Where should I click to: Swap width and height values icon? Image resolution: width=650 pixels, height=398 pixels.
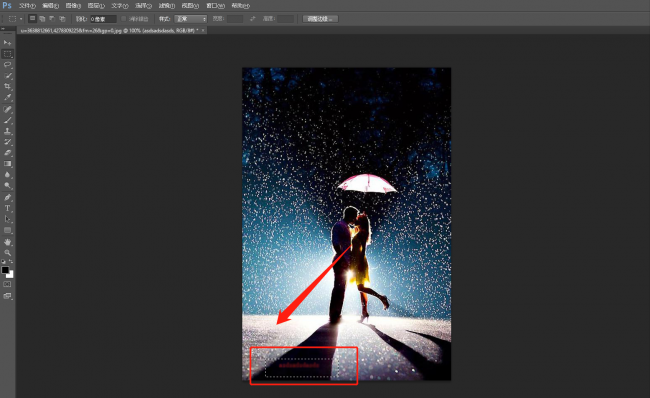coord(252,19)
